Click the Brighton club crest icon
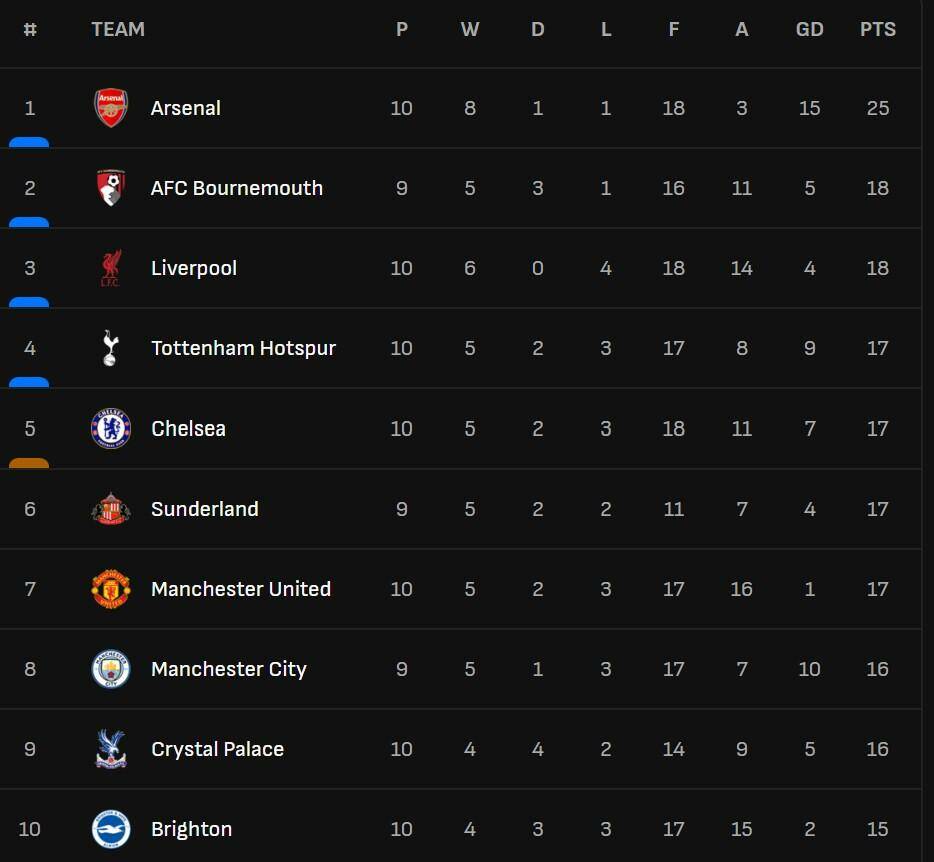Screen dimensions: 934x862 coord(111,829)
